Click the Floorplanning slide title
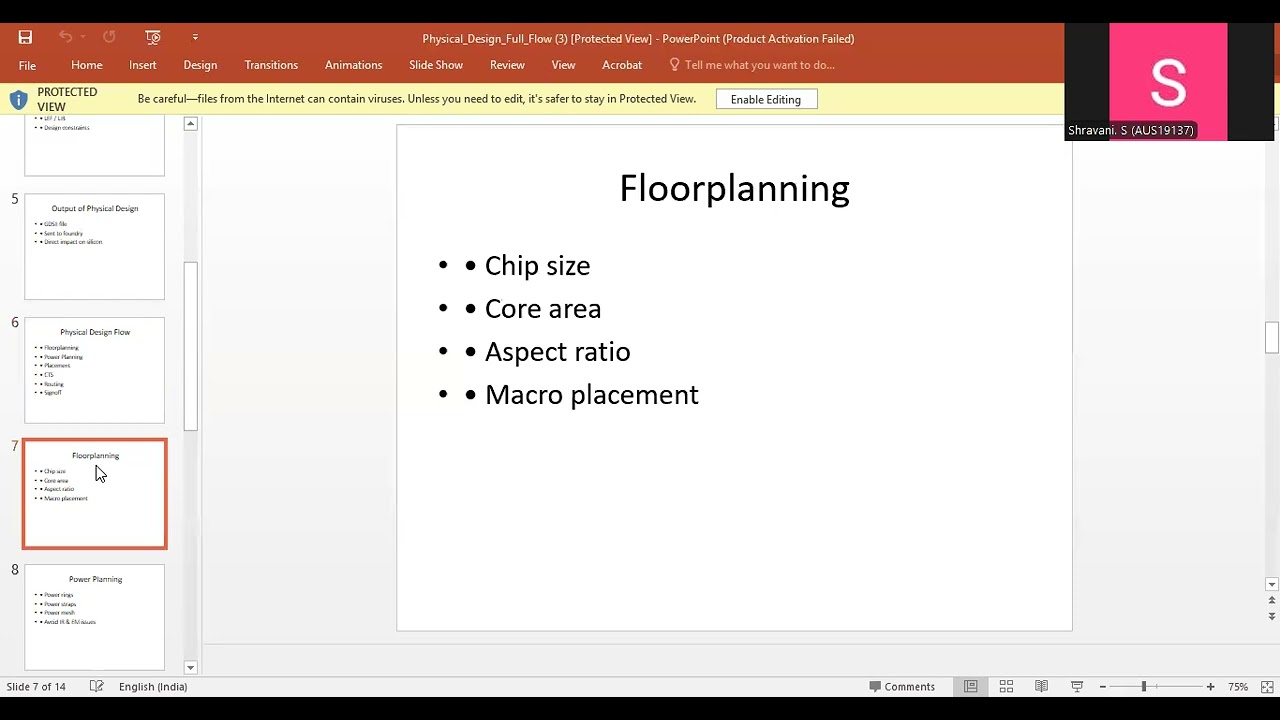1280x720 pixels. coord(734,188)
